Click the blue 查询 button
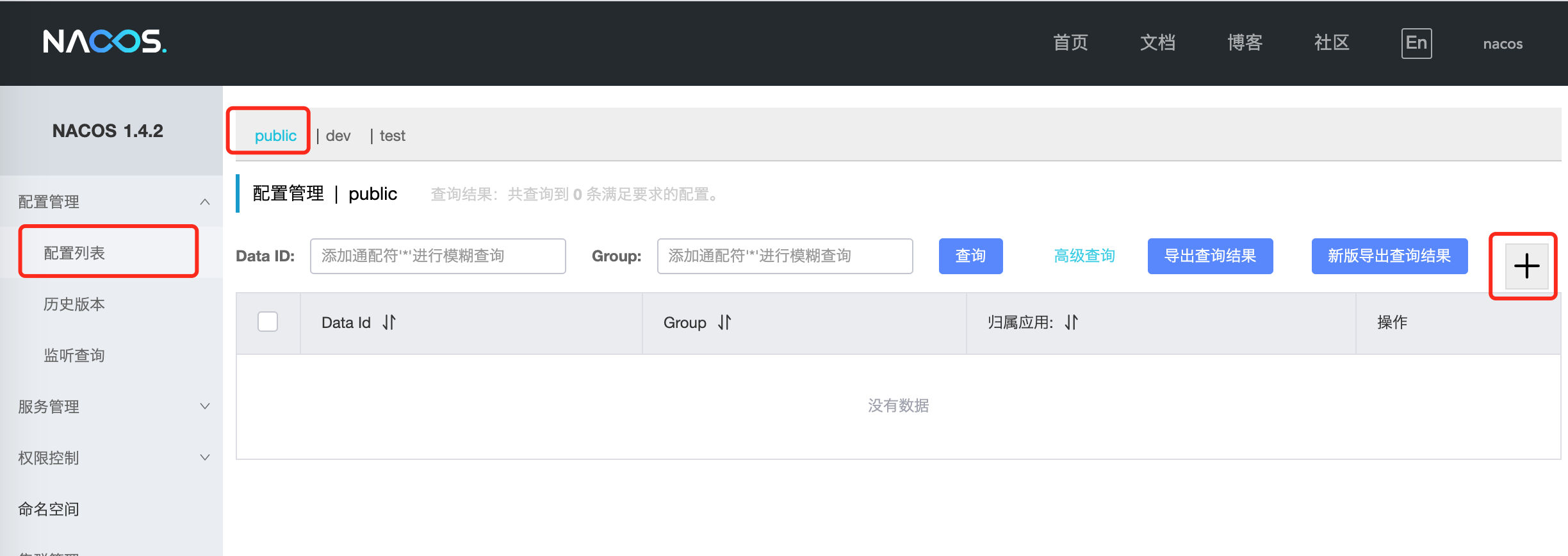The width and height of the screenshot is (1568, 556). coord(970,256)
